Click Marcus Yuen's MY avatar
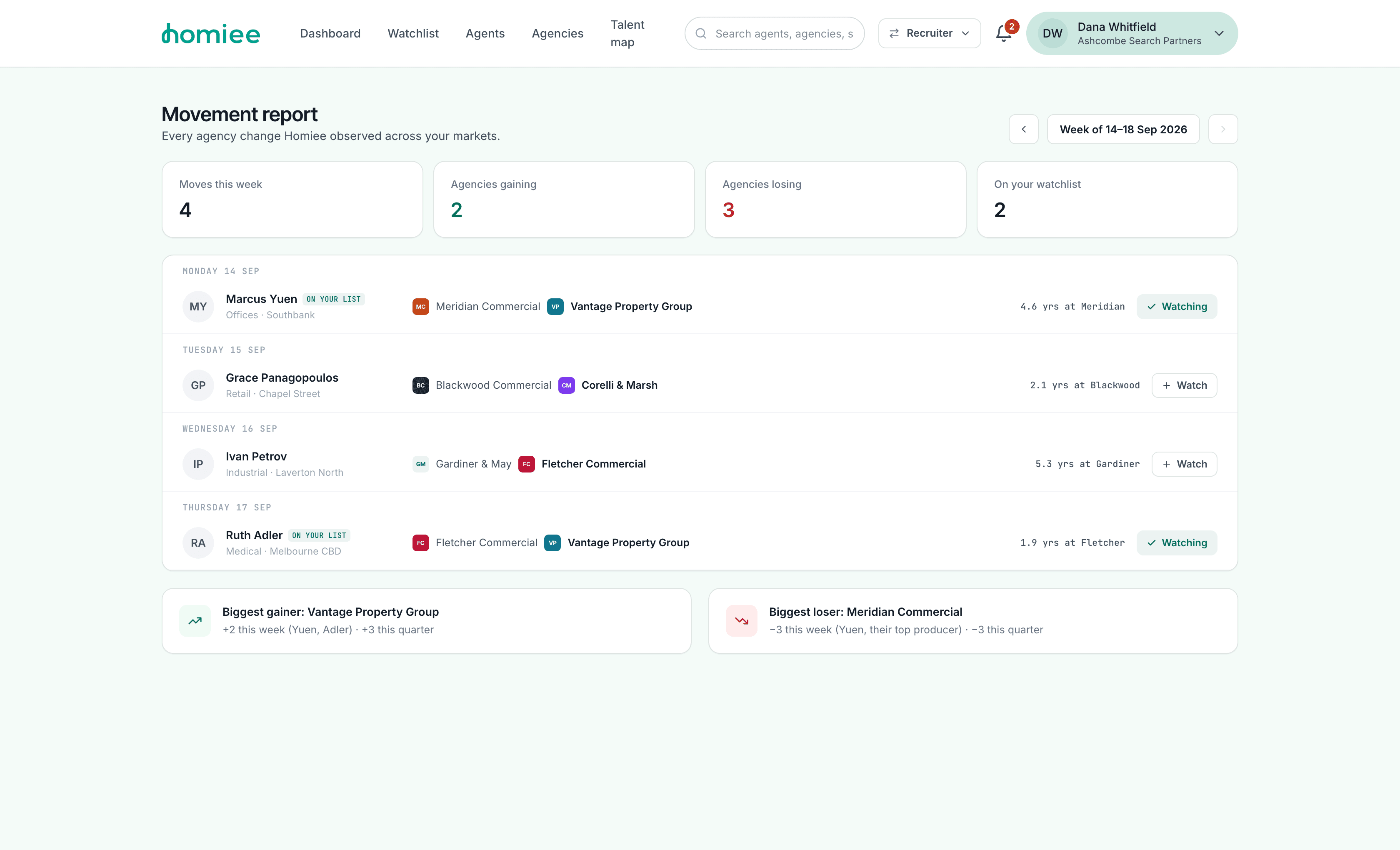The width and height of the screenshot is (1400, 850). [x=198, y=307]
